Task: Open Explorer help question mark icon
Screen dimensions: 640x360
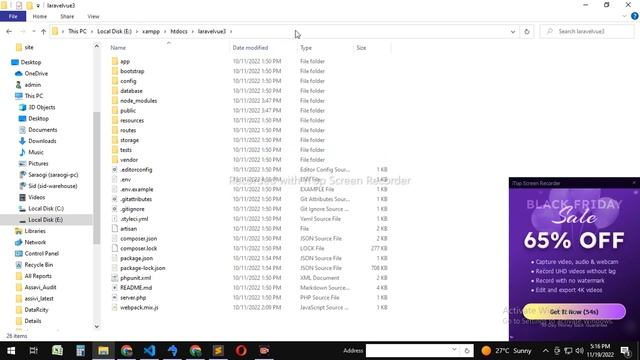Action: 635,16
